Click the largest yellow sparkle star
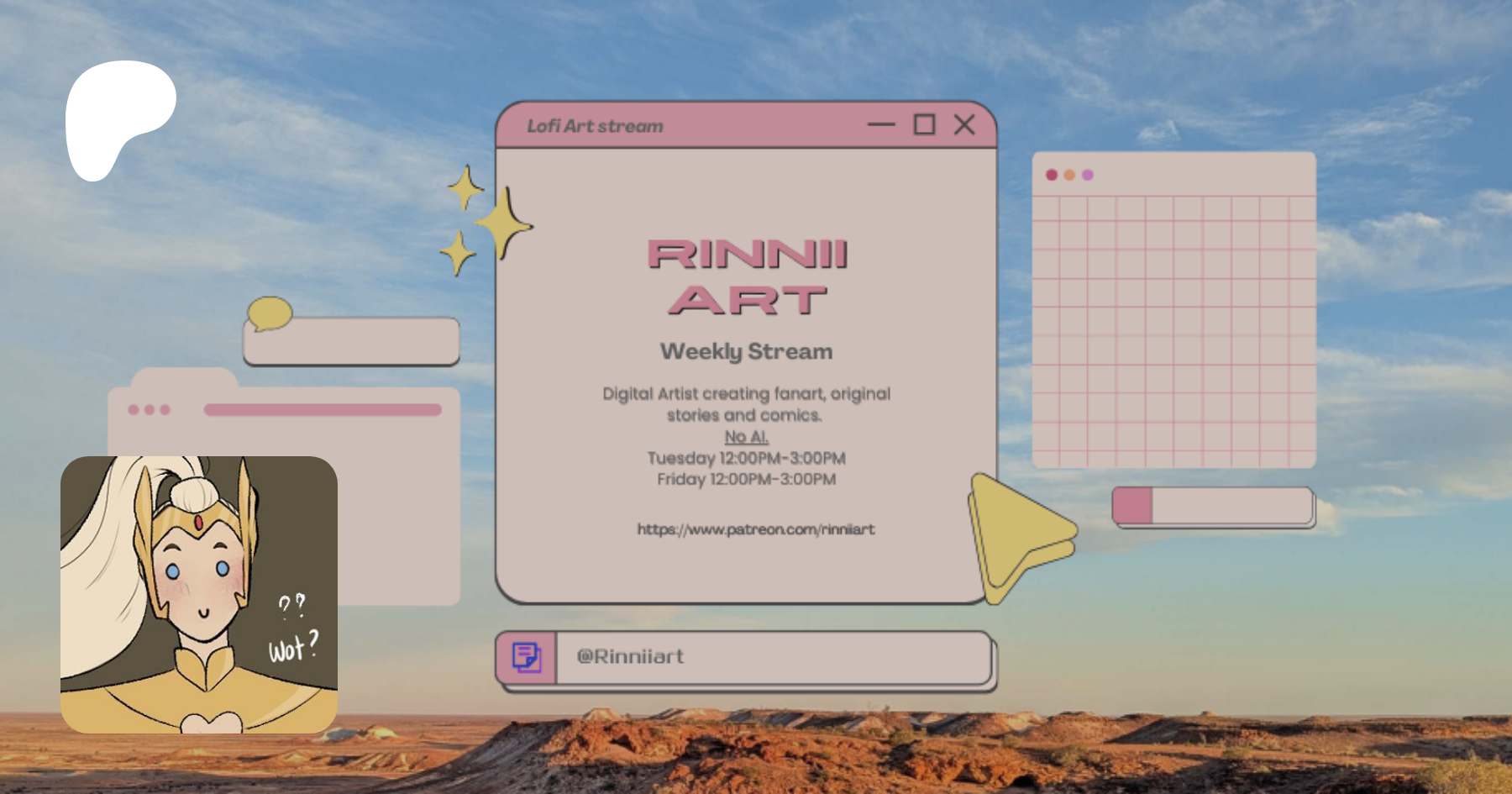 [504, 223]
